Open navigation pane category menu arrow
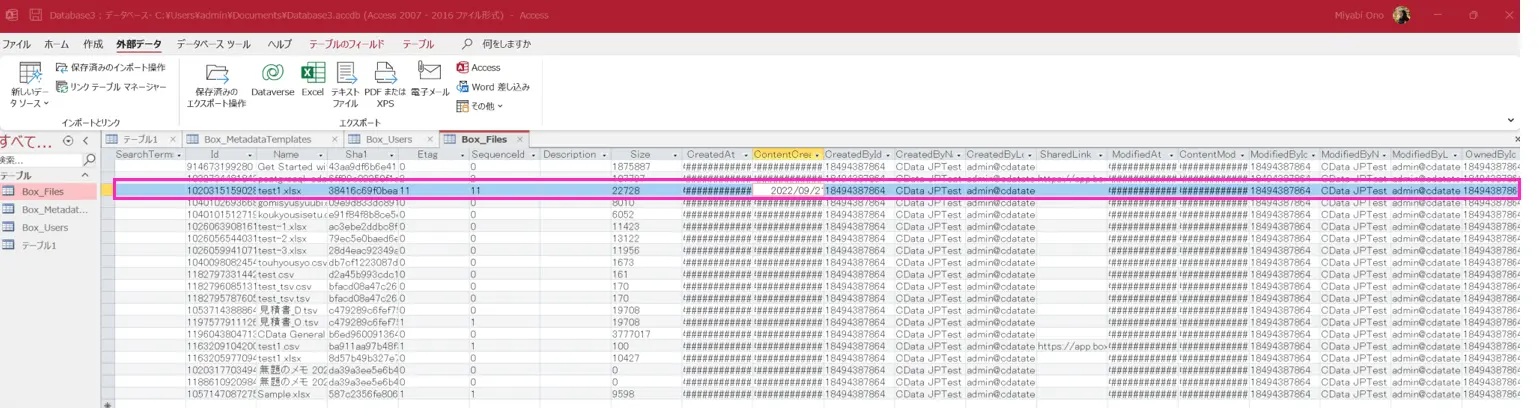1539x408 pixels. coord(68,141)
